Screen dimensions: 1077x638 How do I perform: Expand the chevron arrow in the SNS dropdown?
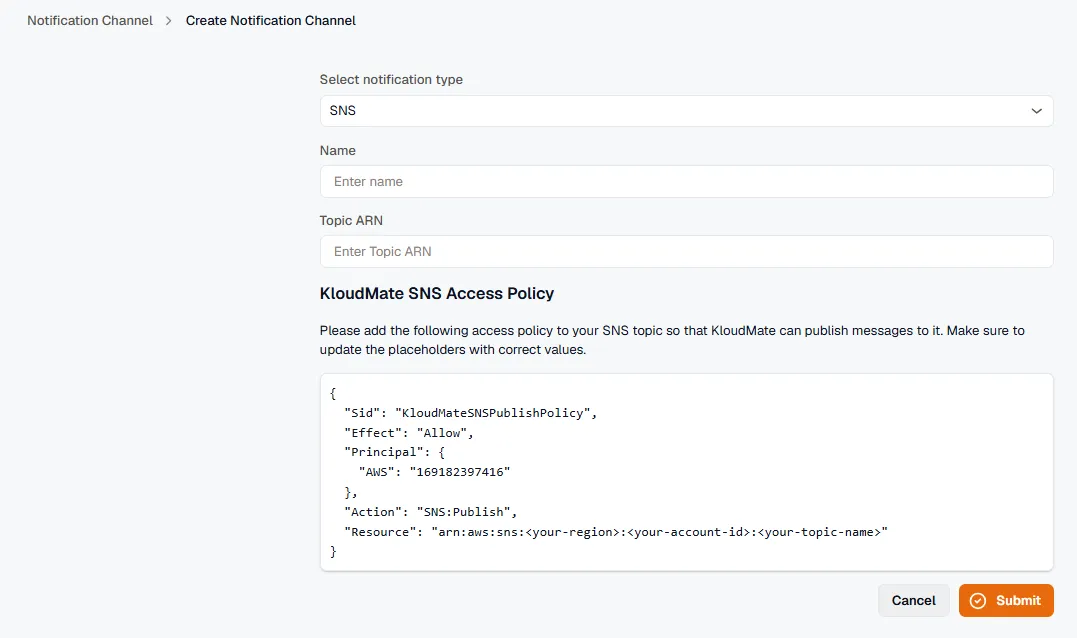point(1036,111)
